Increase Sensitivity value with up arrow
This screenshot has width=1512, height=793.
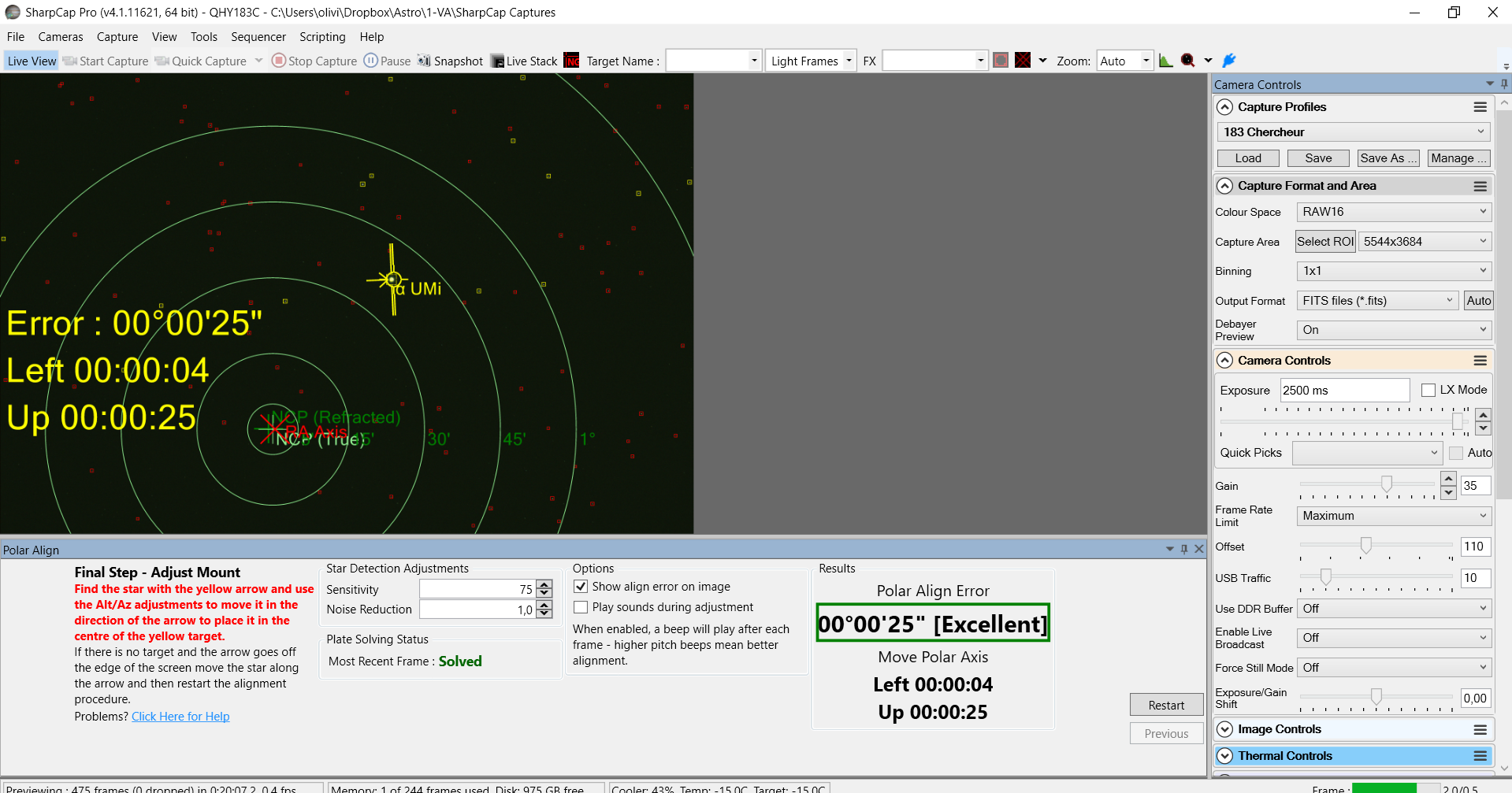pyautogui.click(x=544, y=584)
